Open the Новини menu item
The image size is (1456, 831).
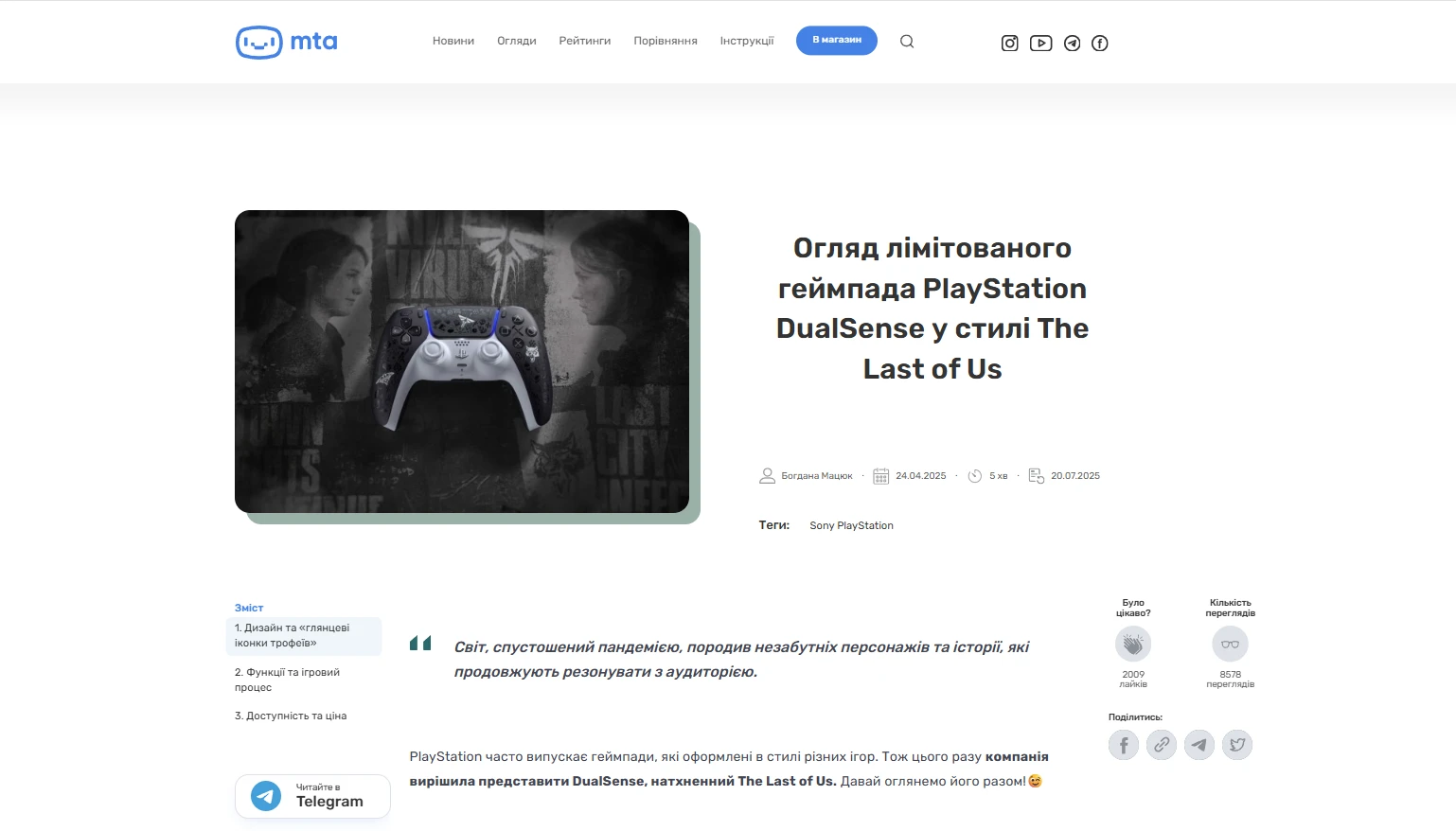pyautogui.click(x=453, y=42)
